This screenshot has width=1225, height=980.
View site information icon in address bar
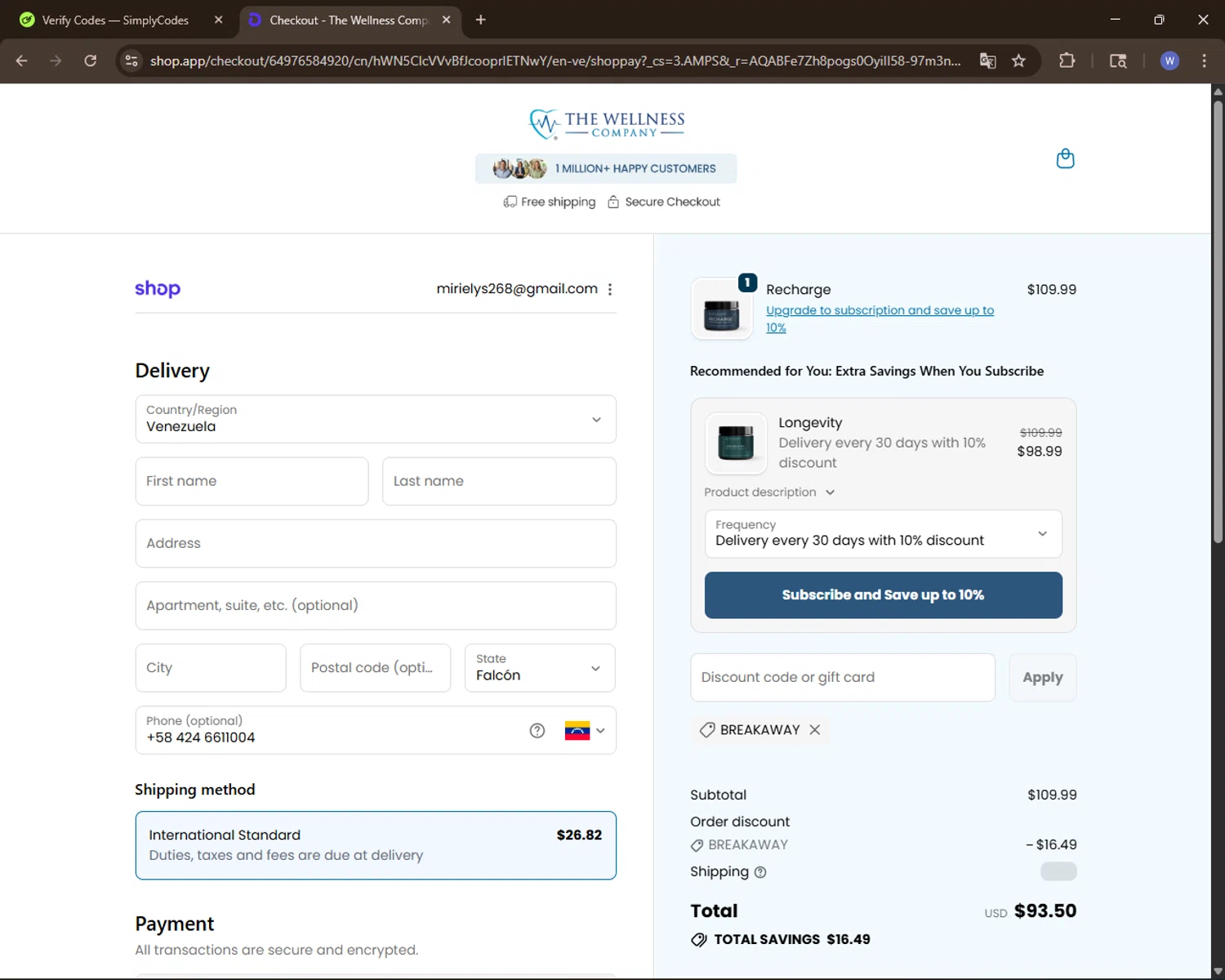pyautogui.click(x=131, y=60)
